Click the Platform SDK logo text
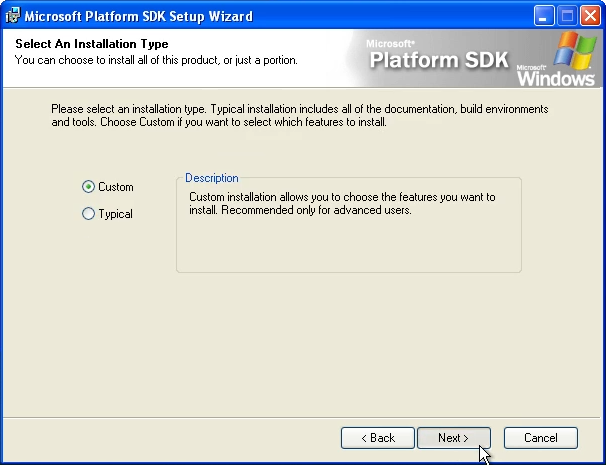The width and height of the screenshot is (606, 465). tap(440, 60)
